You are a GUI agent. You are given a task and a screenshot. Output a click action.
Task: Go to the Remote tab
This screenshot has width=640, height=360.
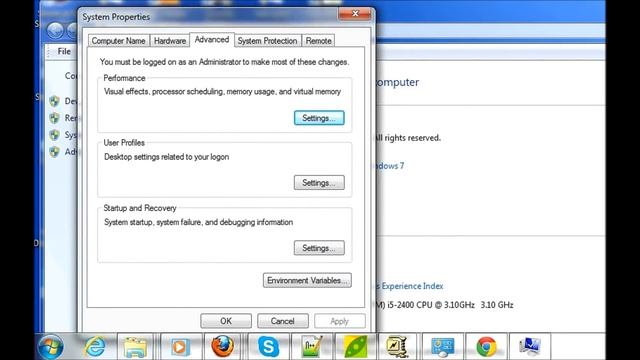[318, 41]
